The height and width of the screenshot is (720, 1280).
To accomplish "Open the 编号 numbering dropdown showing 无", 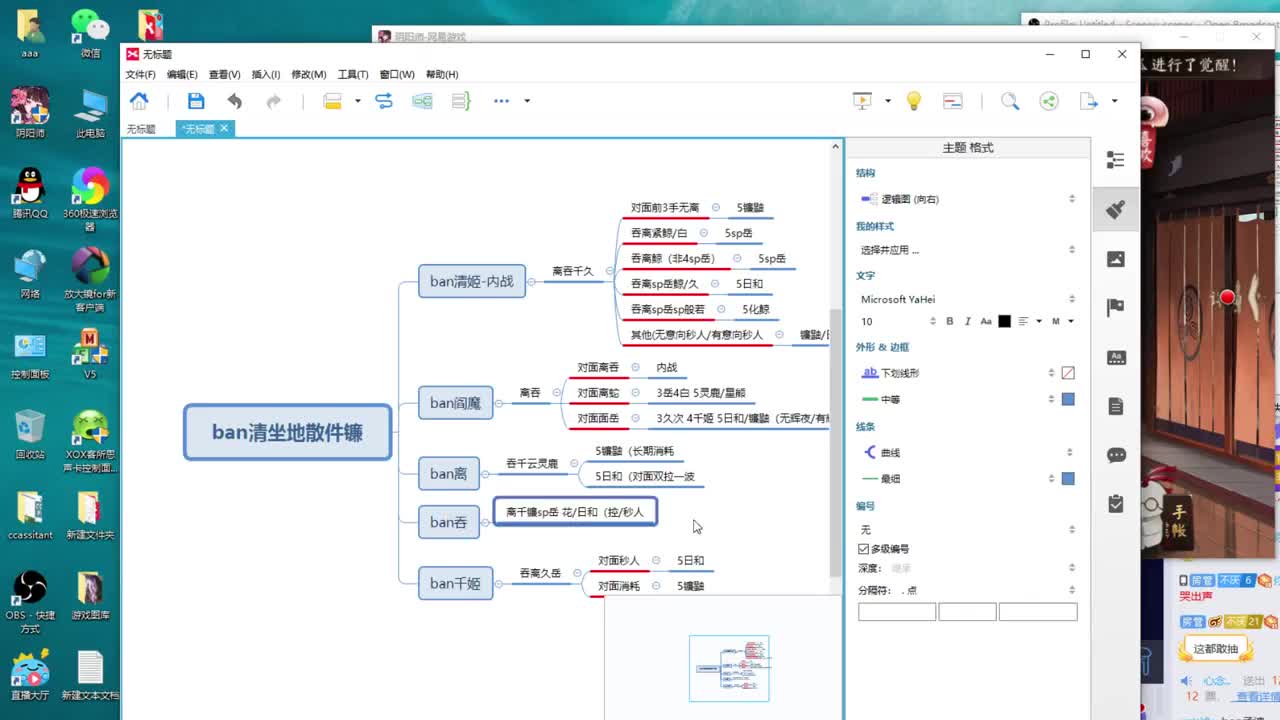I will coord(967,530).
